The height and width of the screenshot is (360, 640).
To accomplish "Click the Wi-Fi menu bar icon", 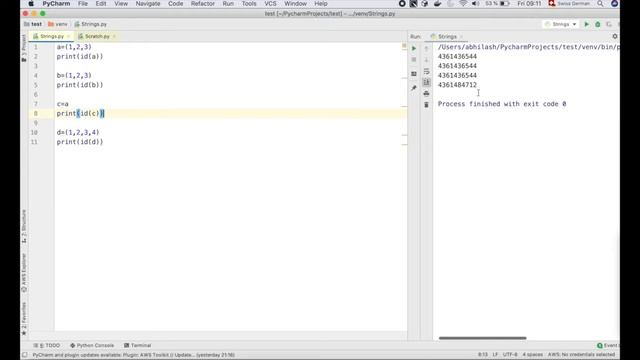I will click(x=463, y=4).
